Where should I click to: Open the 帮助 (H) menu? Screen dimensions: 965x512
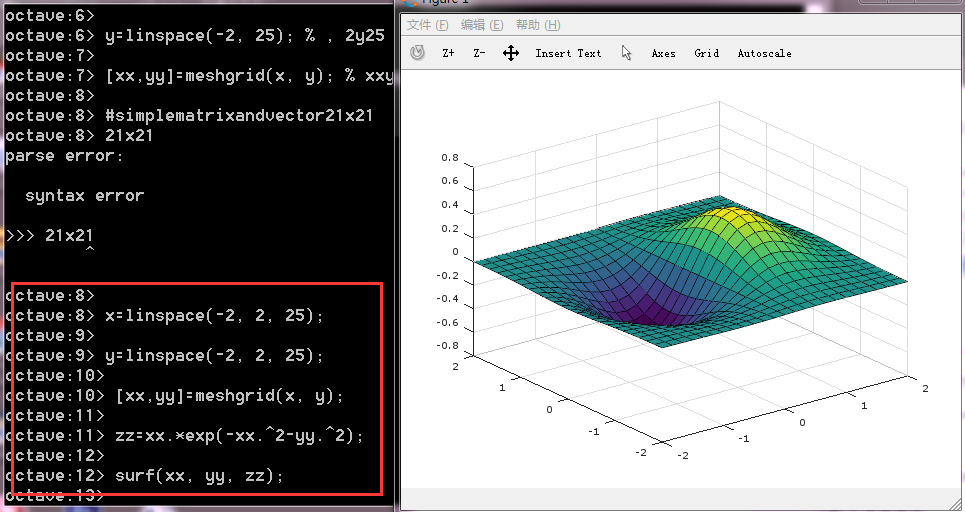pyautogui.click(x=538, y=25)
